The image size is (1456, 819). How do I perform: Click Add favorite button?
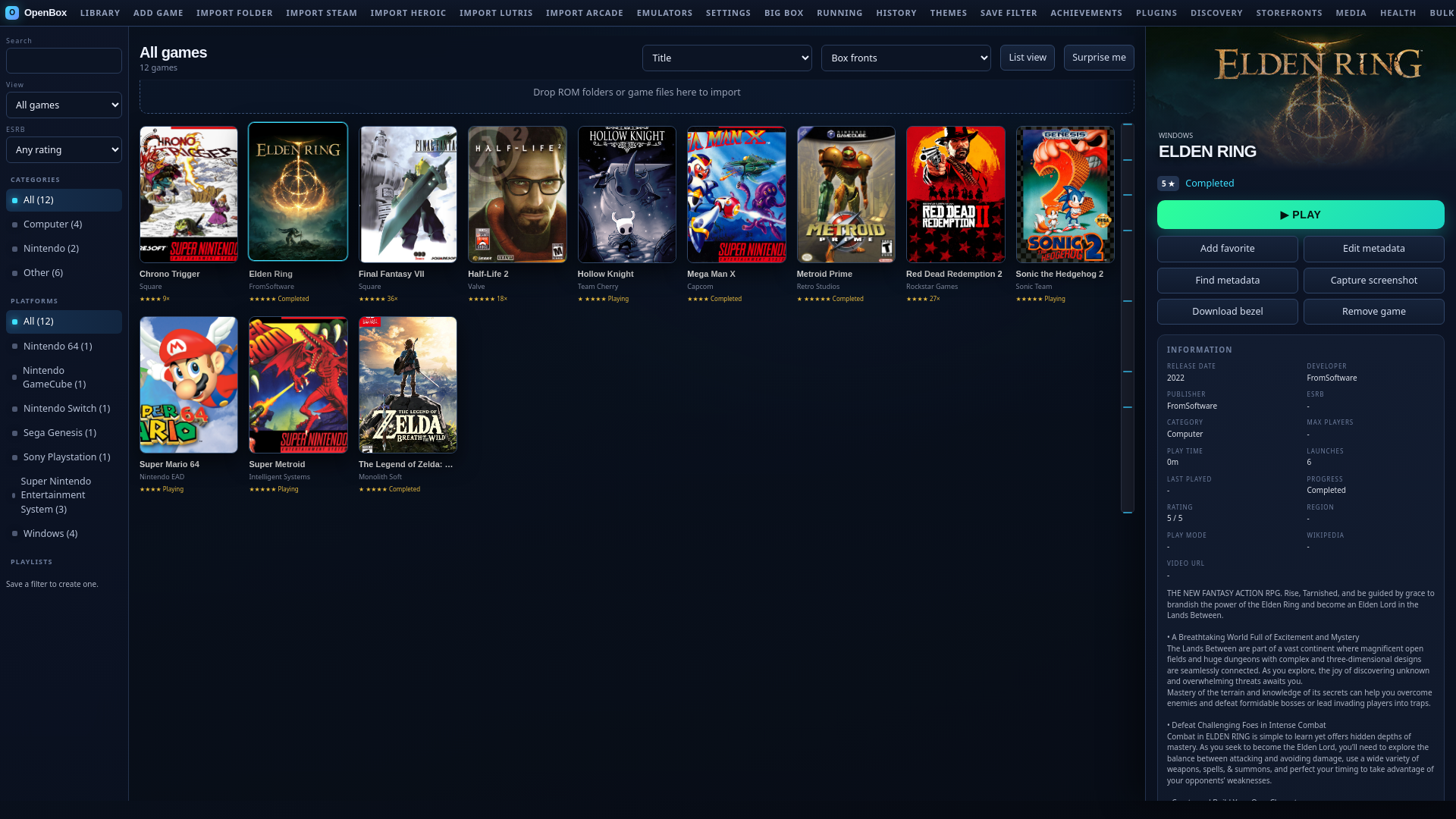[1227, 249]
